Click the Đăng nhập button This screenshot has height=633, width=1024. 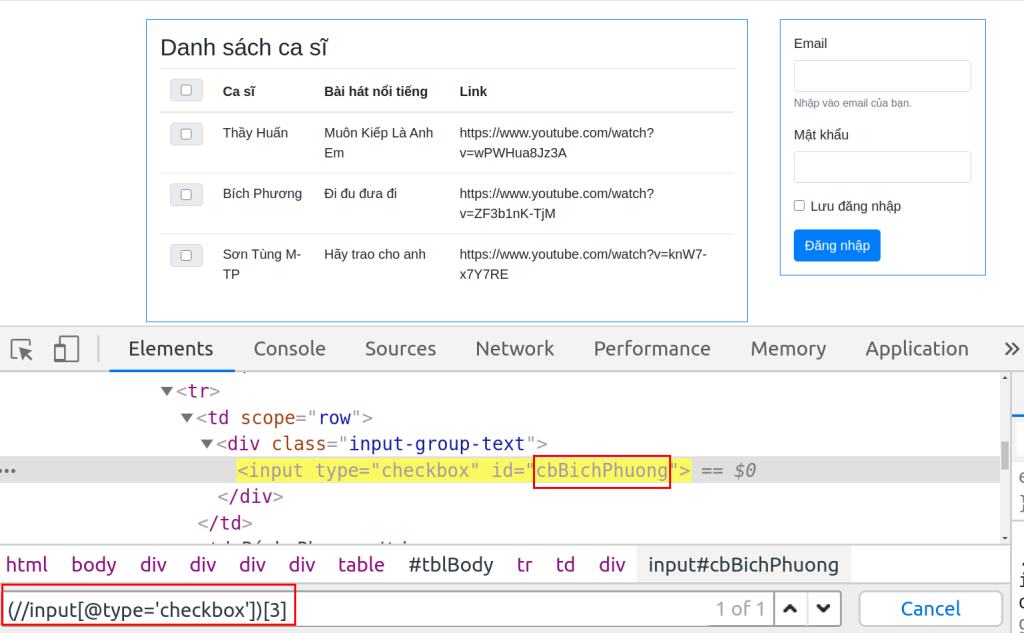tap(837, 246)
